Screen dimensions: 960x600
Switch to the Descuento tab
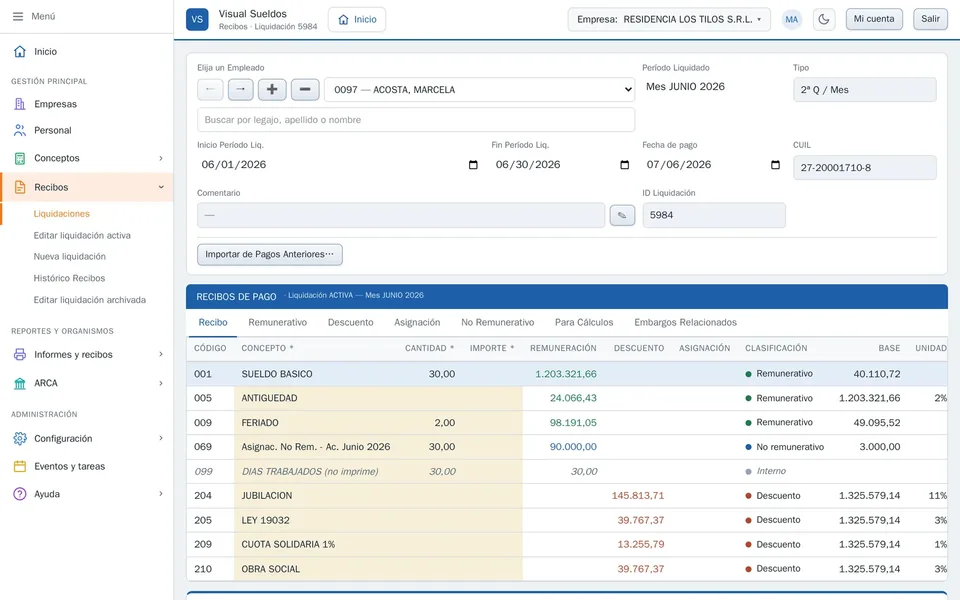pos(350,323)
